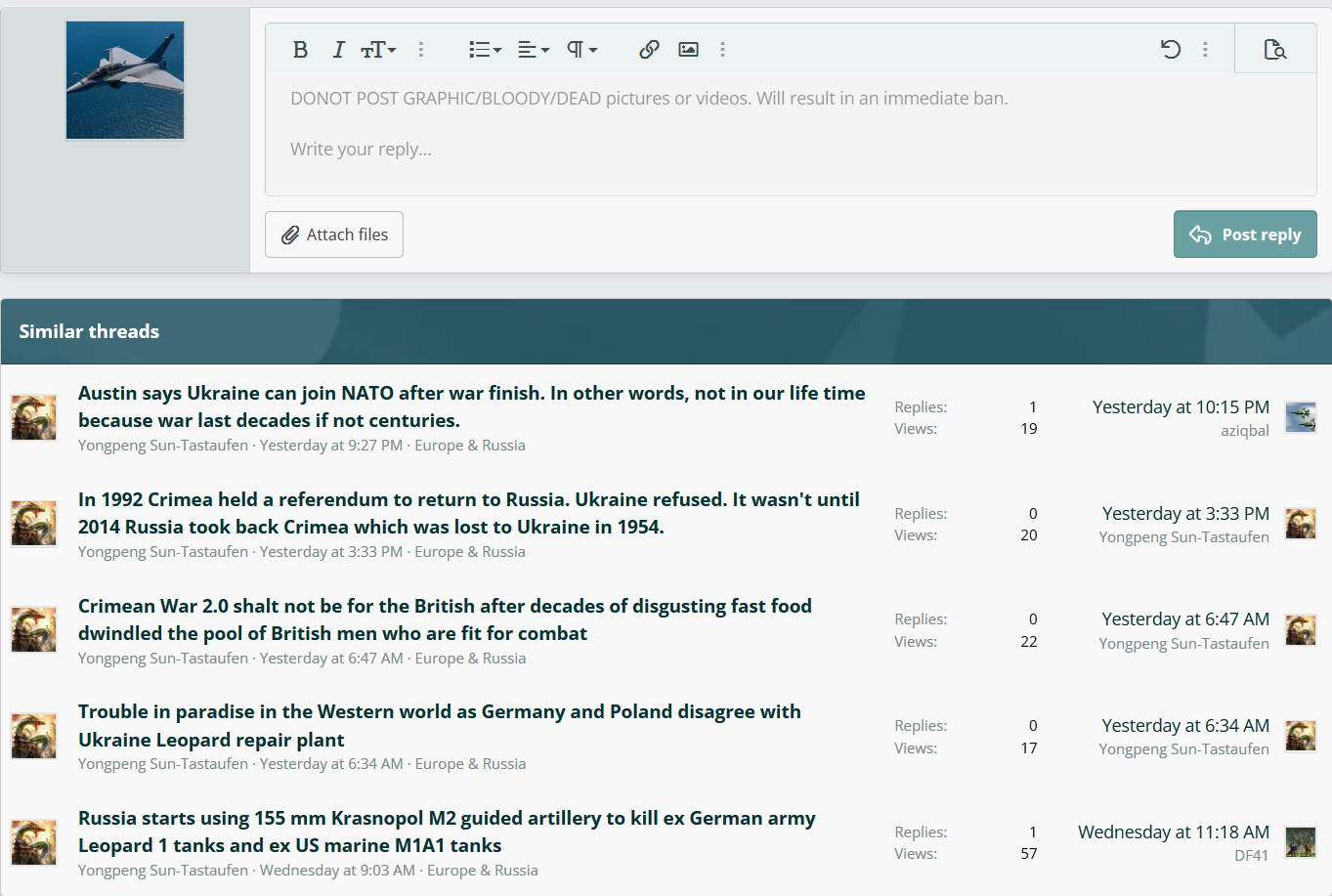Open Europe & Russia forum from Krasnopol thread
This screenshot has height=896, width=1332.
coord(483,871)
